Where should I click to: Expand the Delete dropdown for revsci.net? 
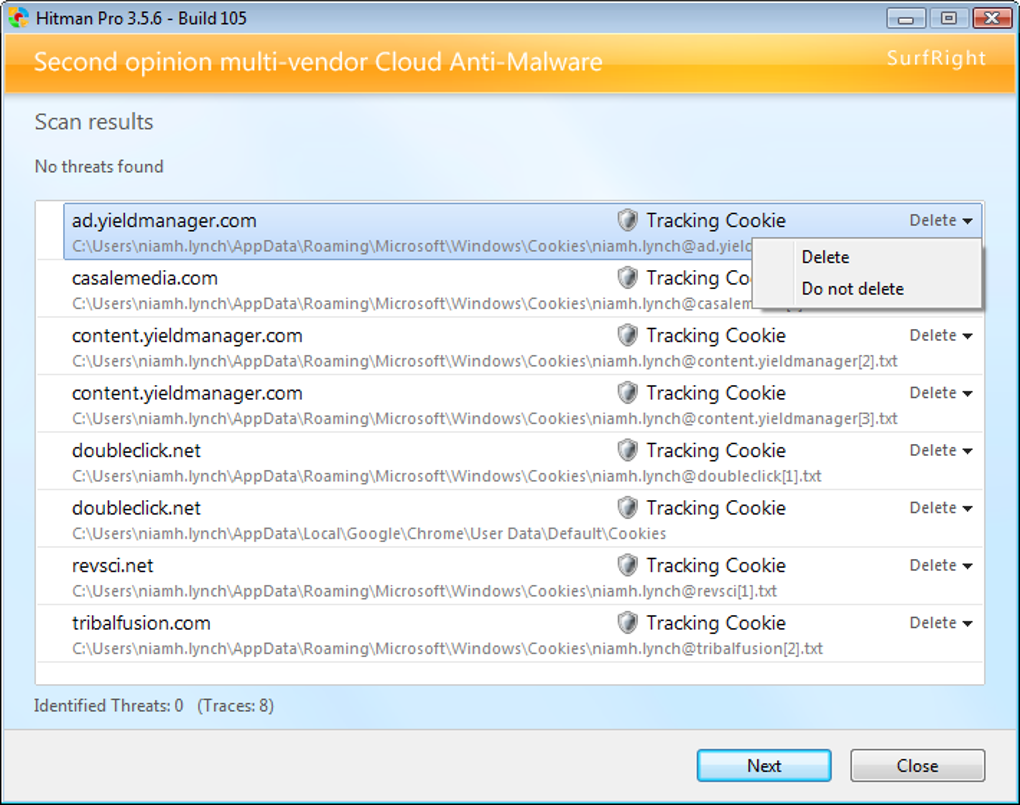(940, 566)
